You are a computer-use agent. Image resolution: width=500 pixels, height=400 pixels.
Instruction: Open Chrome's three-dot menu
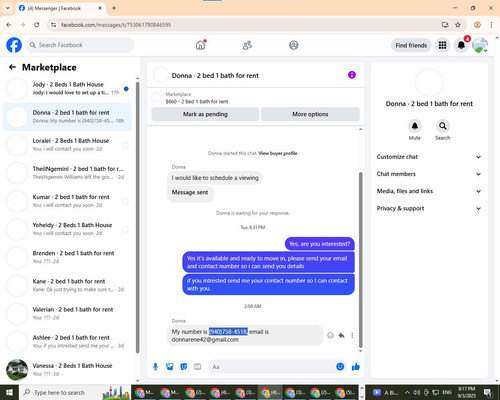tap(491, 25)
